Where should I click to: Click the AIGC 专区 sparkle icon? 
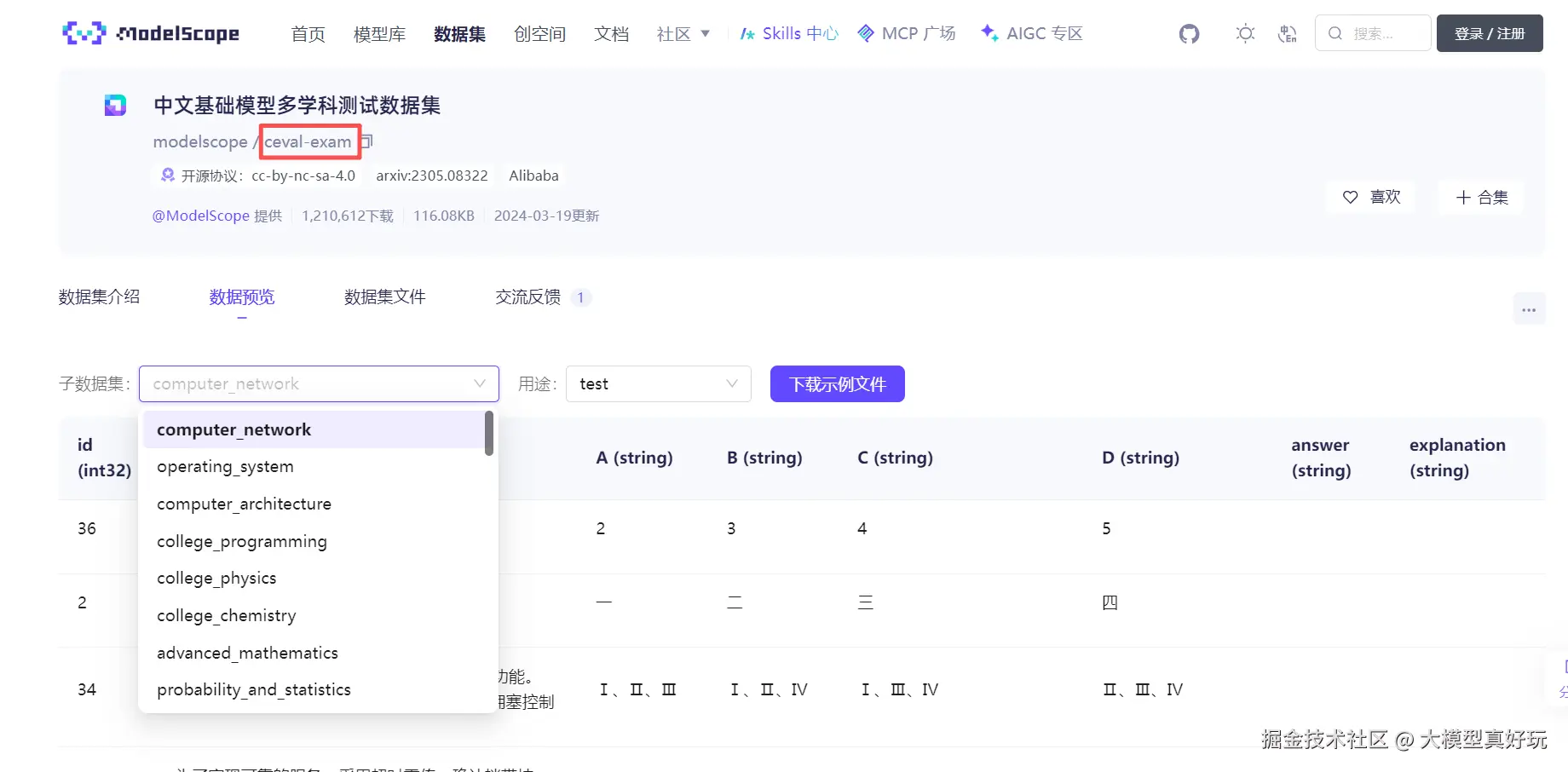coord(989,33)
